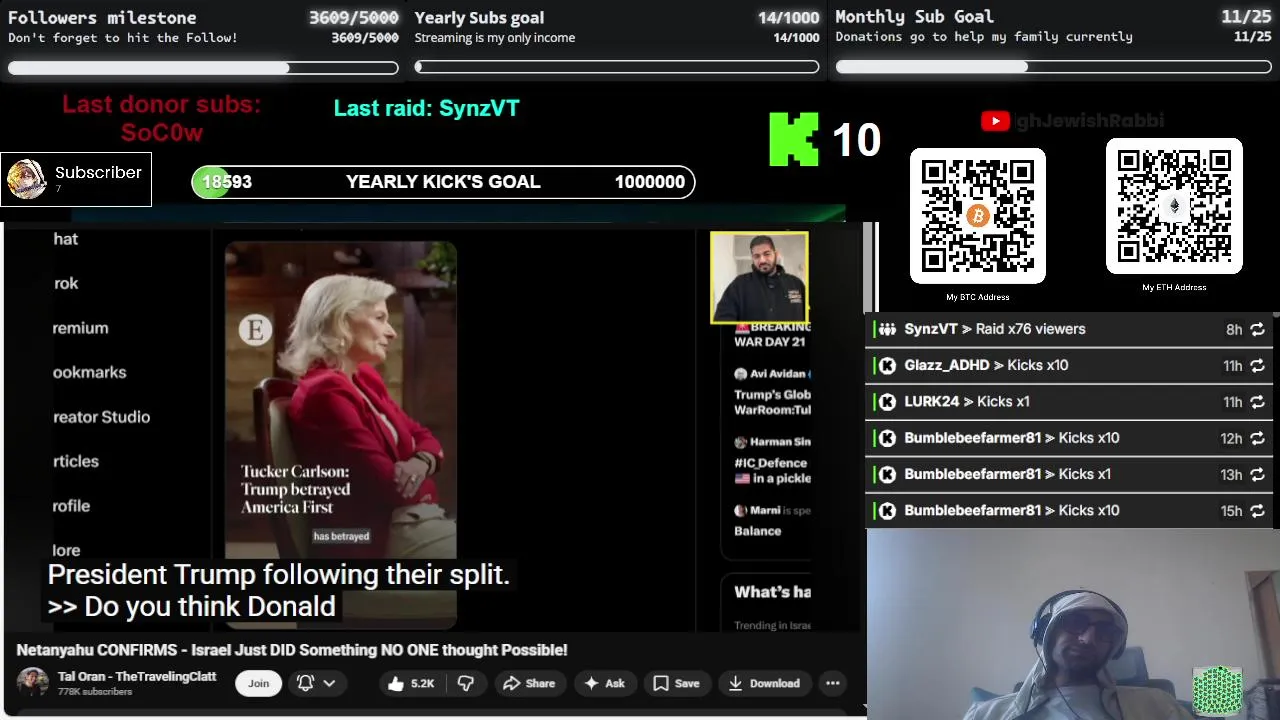Screen dimensions: 1280x720
Task: Click the Kick icon on Bumblebeefarmer81 12h row
Action: pyautogui.click(x=887, y=438)
